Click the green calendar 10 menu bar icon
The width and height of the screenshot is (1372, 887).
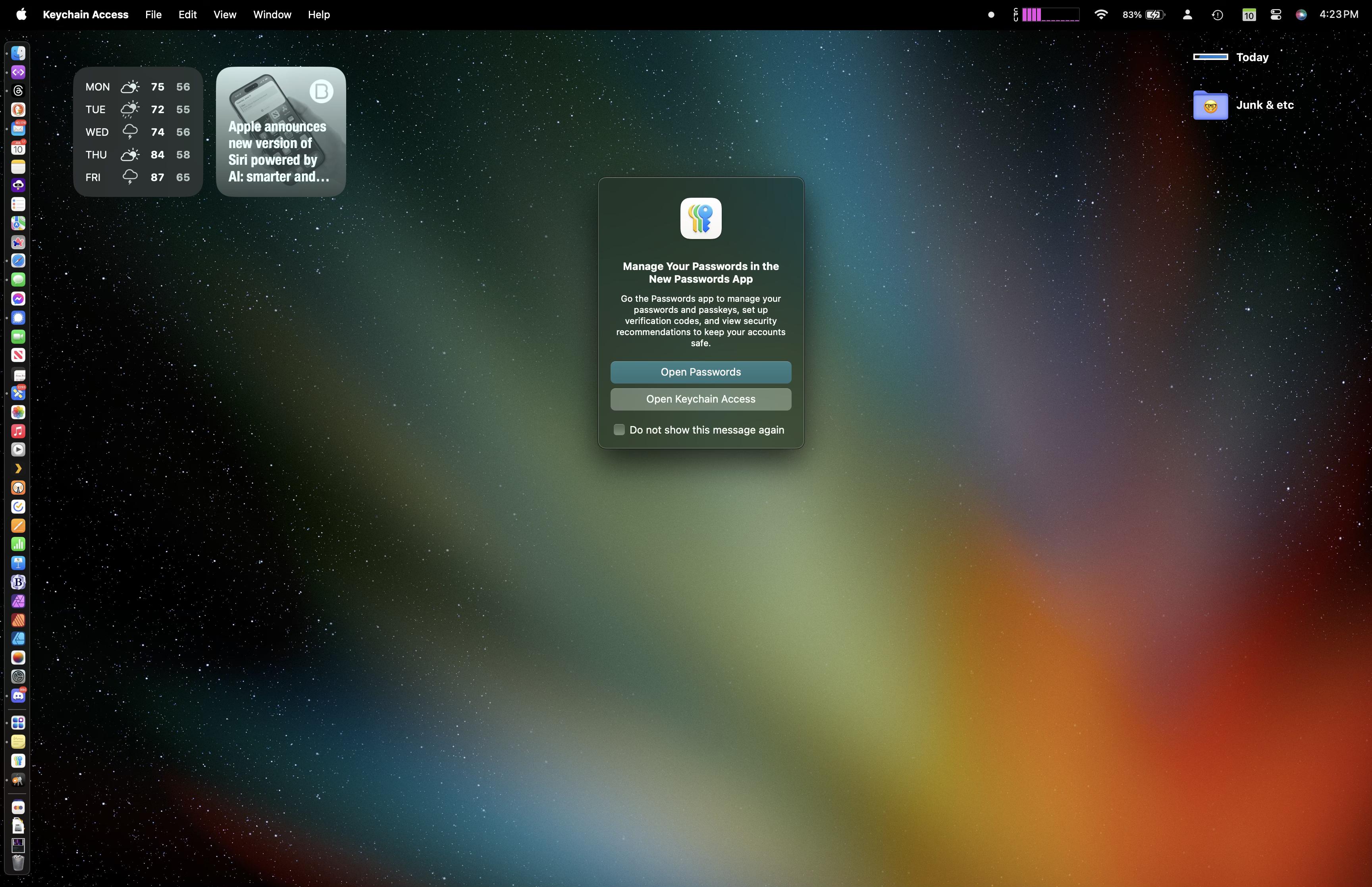1248,14
